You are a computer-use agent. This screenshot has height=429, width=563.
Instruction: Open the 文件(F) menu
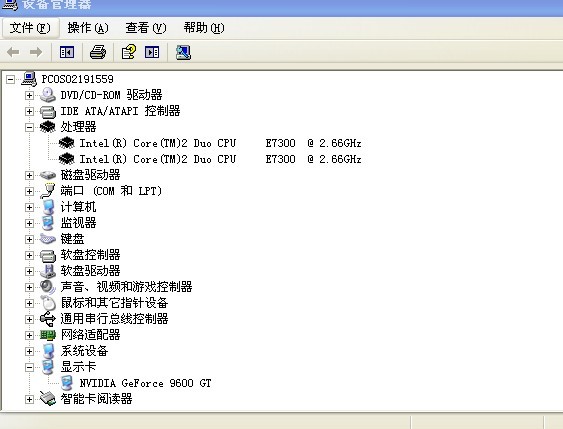coord(30,28)
